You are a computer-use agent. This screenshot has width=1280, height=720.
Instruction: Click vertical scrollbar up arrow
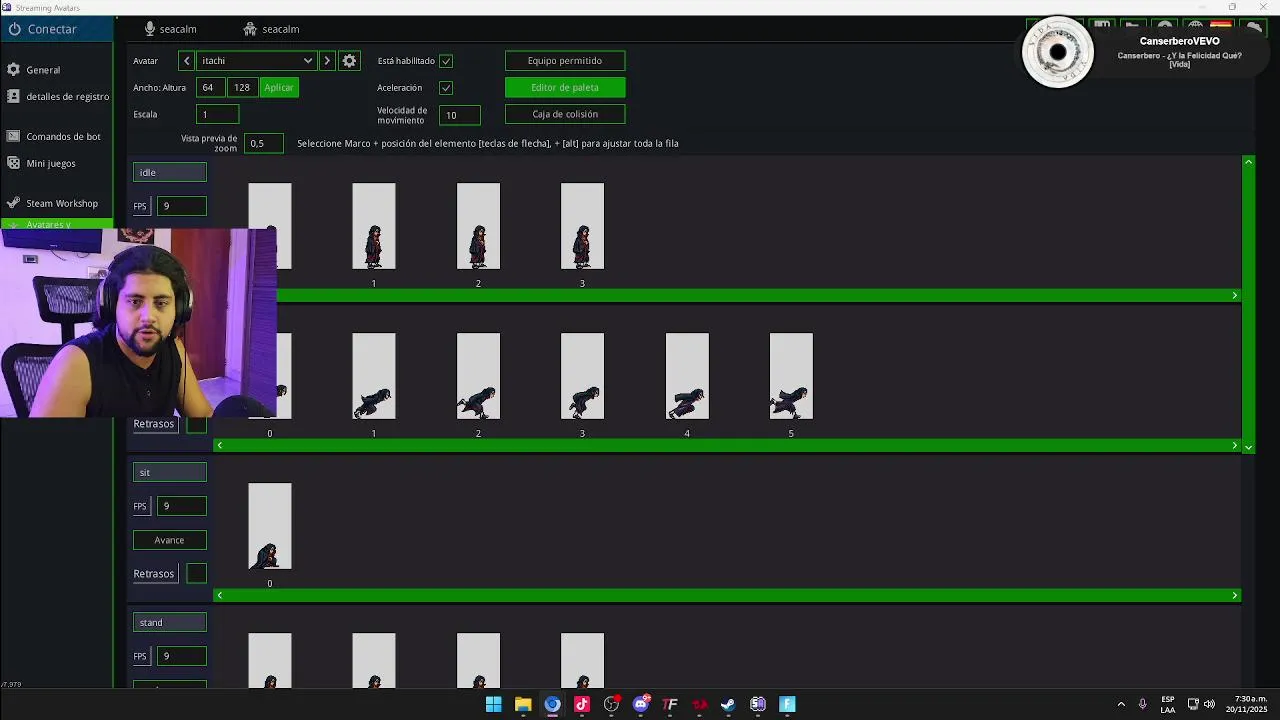1248,162
